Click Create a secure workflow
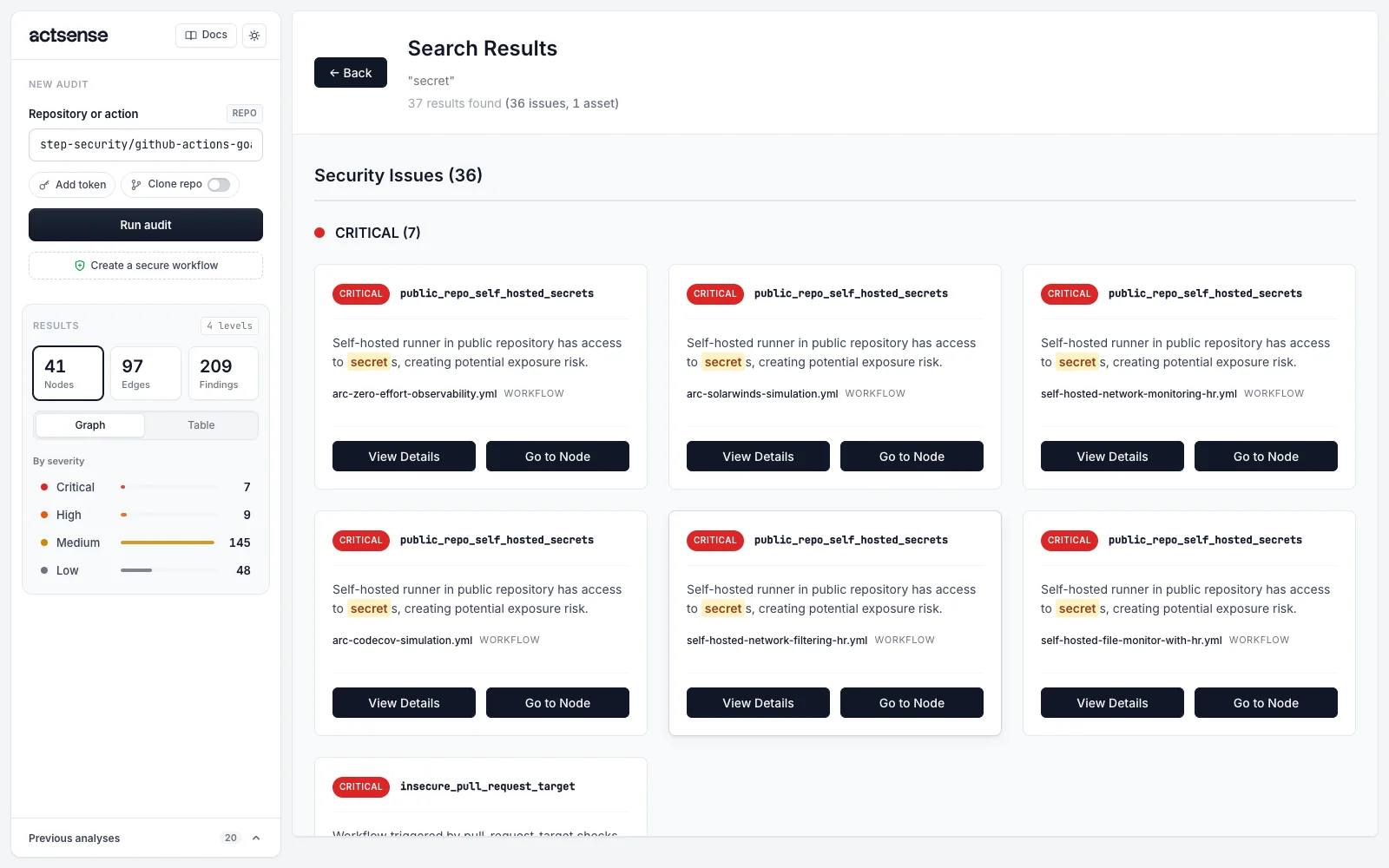This screenshot has height=868, width=1389. pyautogui.click(x=146, y=266)
